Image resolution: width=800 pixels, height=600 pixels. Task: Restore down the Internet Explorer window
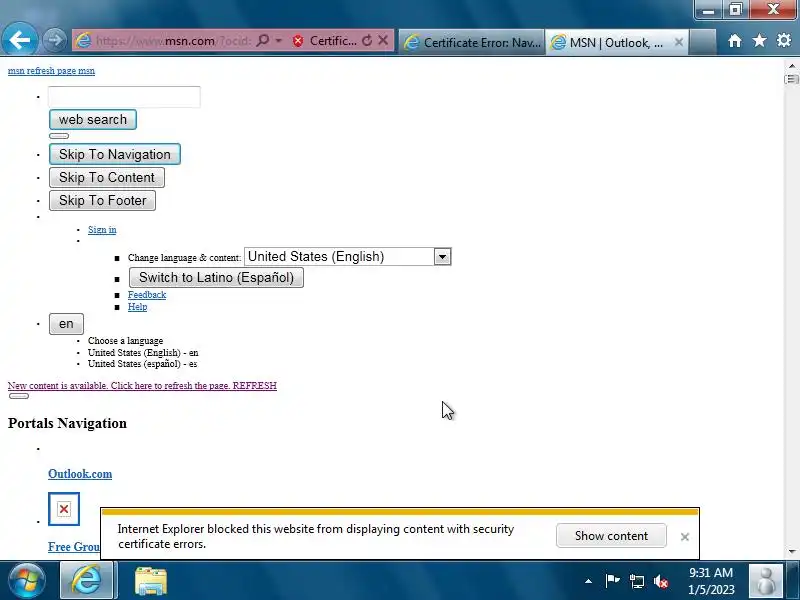735,9
